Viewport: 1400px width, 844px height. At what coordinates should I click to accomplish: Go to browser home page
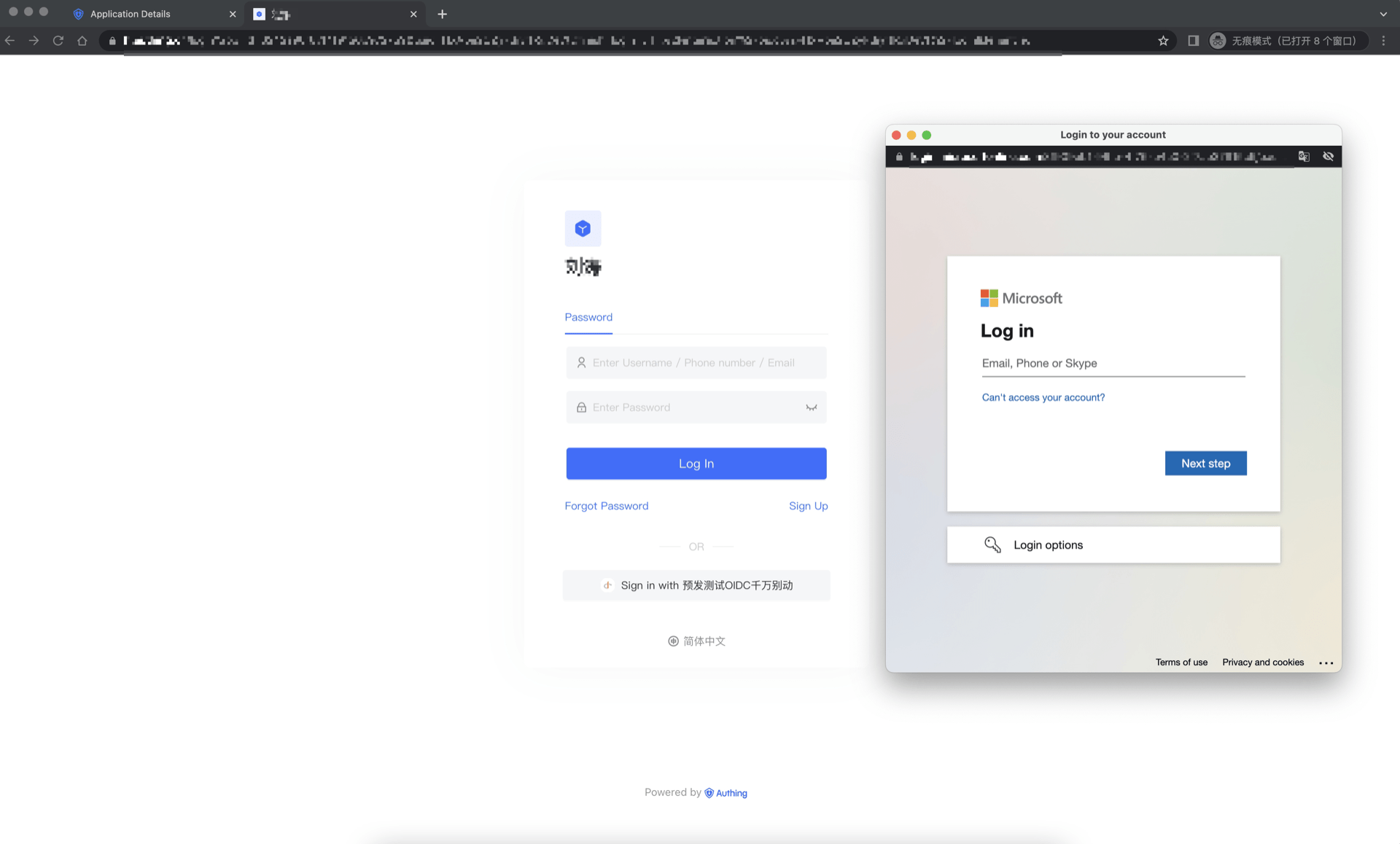(82, 41)
